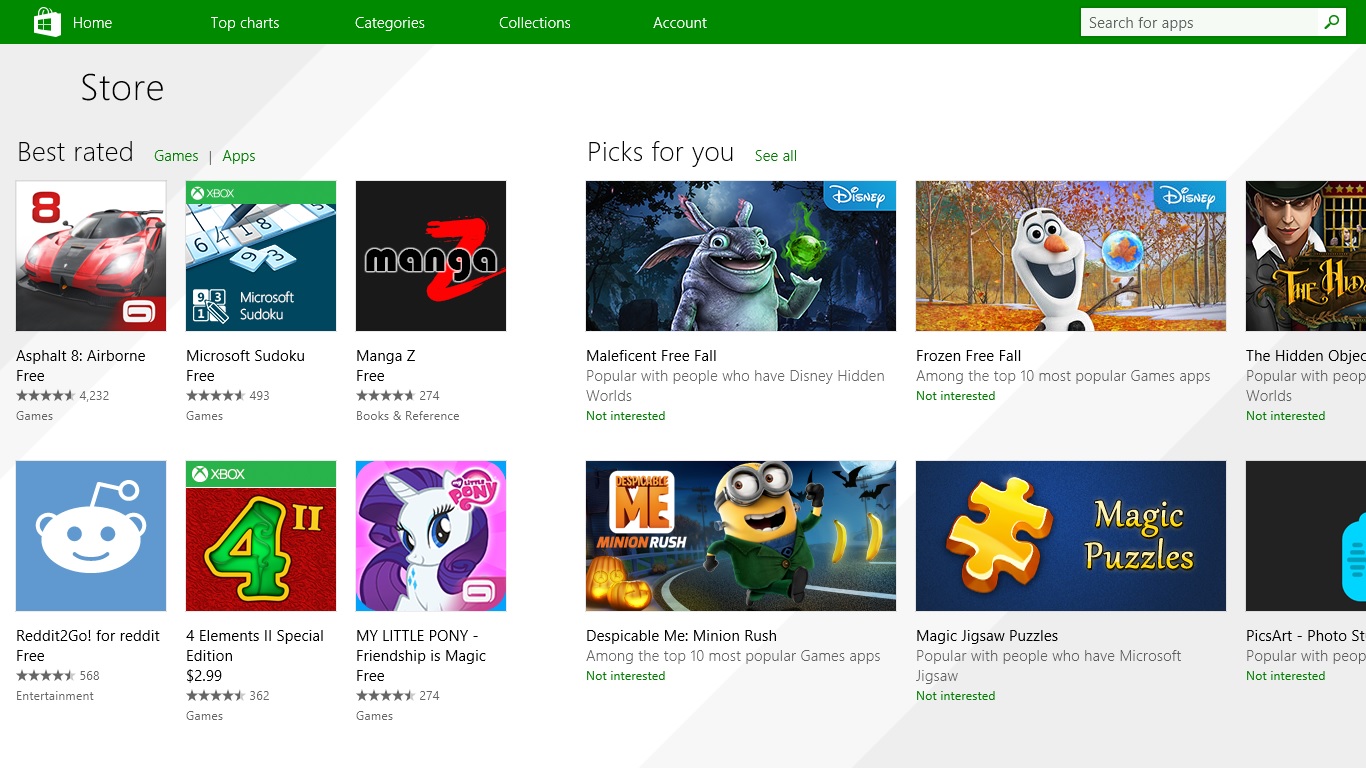Click See all next to Picks for you
The height and width of the screenshot is (768, 1366).
[776, 156]
